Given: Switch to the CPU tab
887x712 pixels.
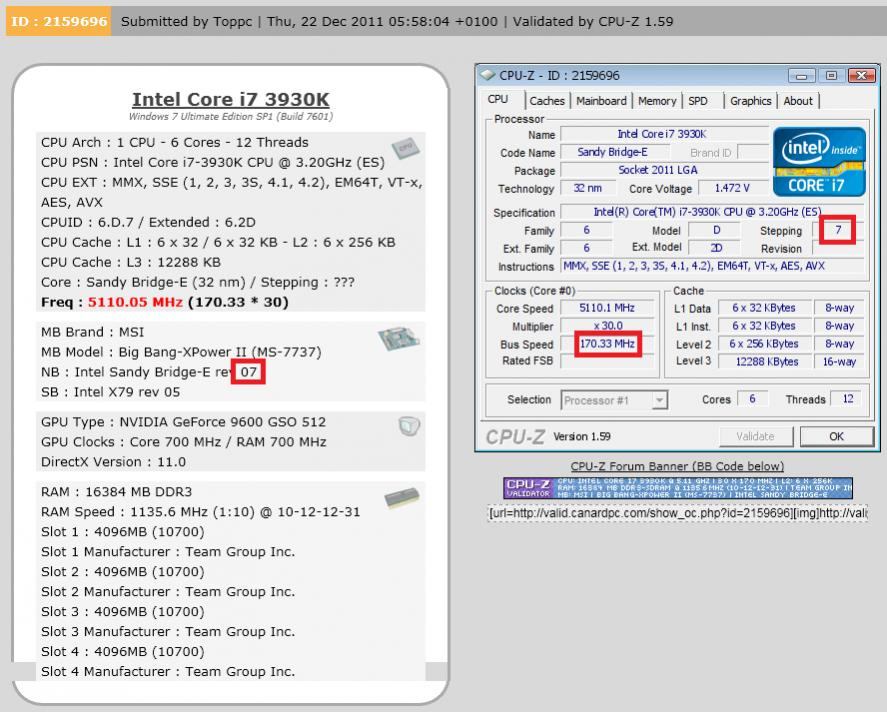Looking at the screenshot, I should pos(498,100).
